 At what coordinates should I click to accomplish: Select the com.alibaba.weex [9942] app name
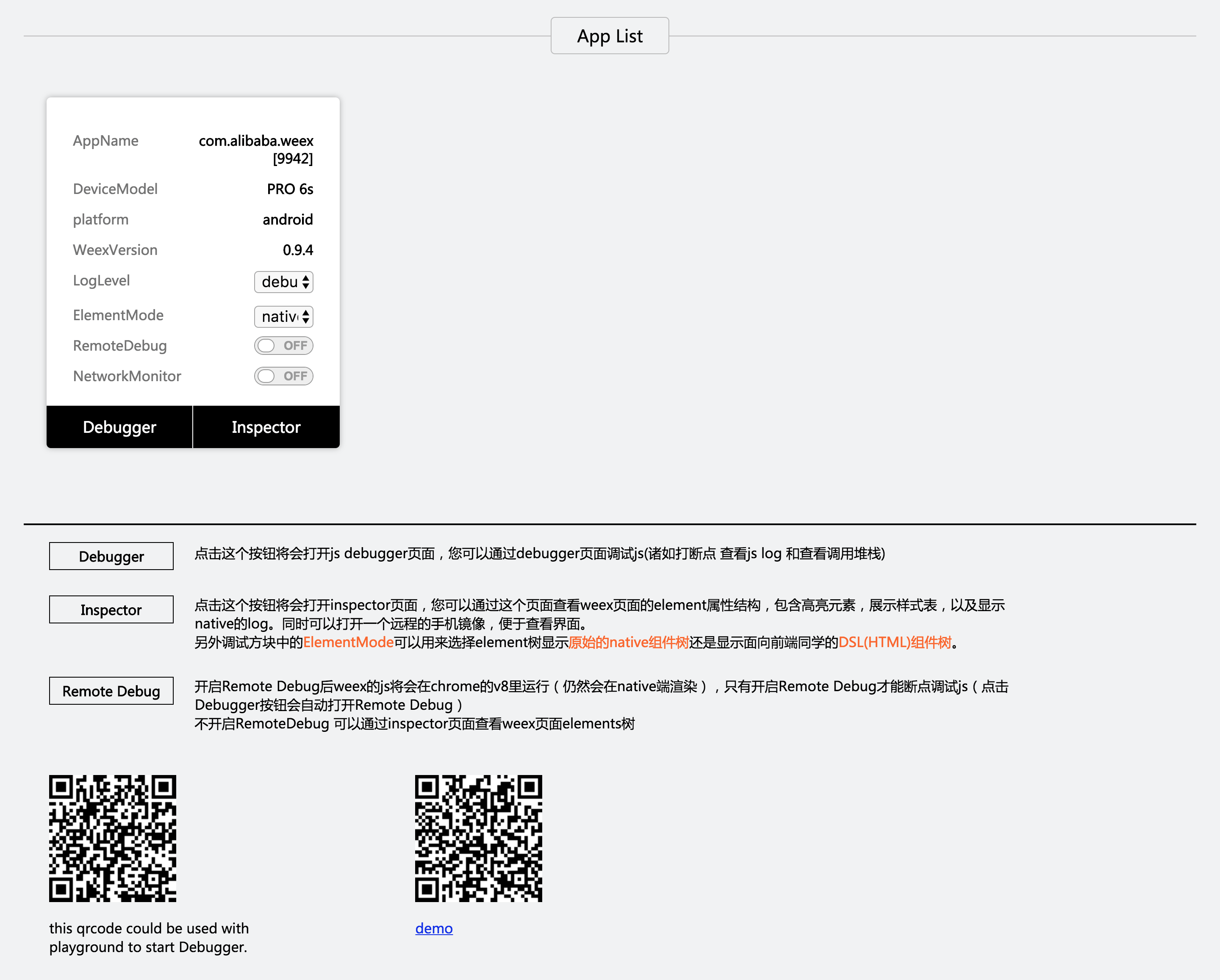(256, 149)
